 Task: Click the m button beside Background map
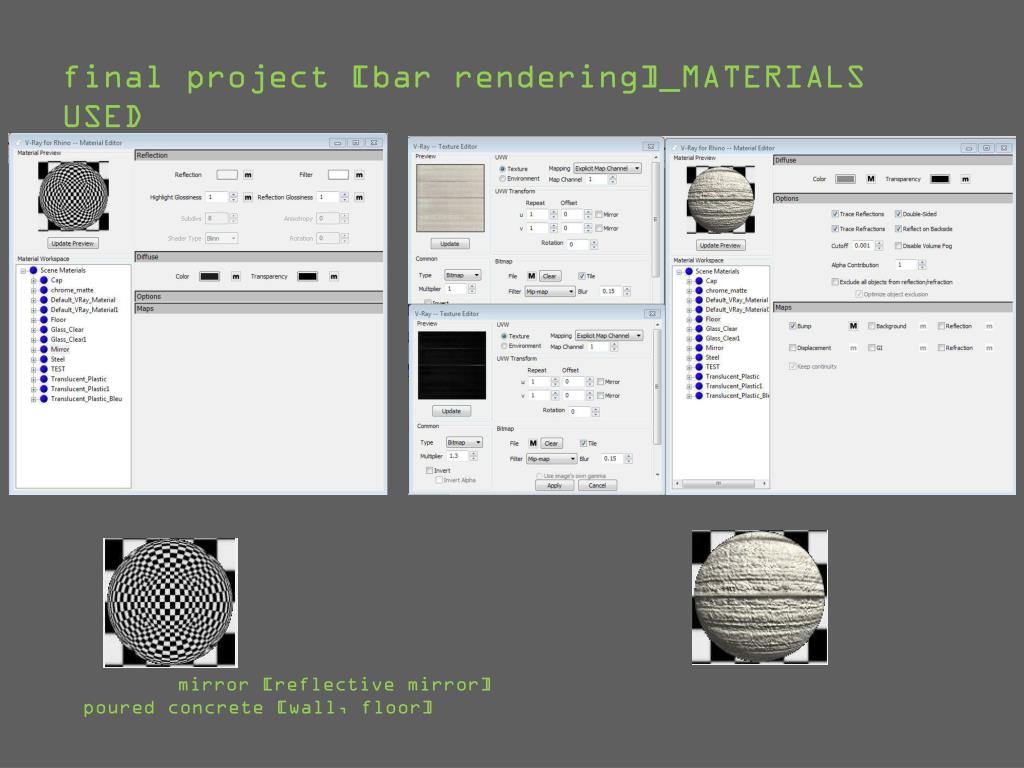[x=923, y=326]
